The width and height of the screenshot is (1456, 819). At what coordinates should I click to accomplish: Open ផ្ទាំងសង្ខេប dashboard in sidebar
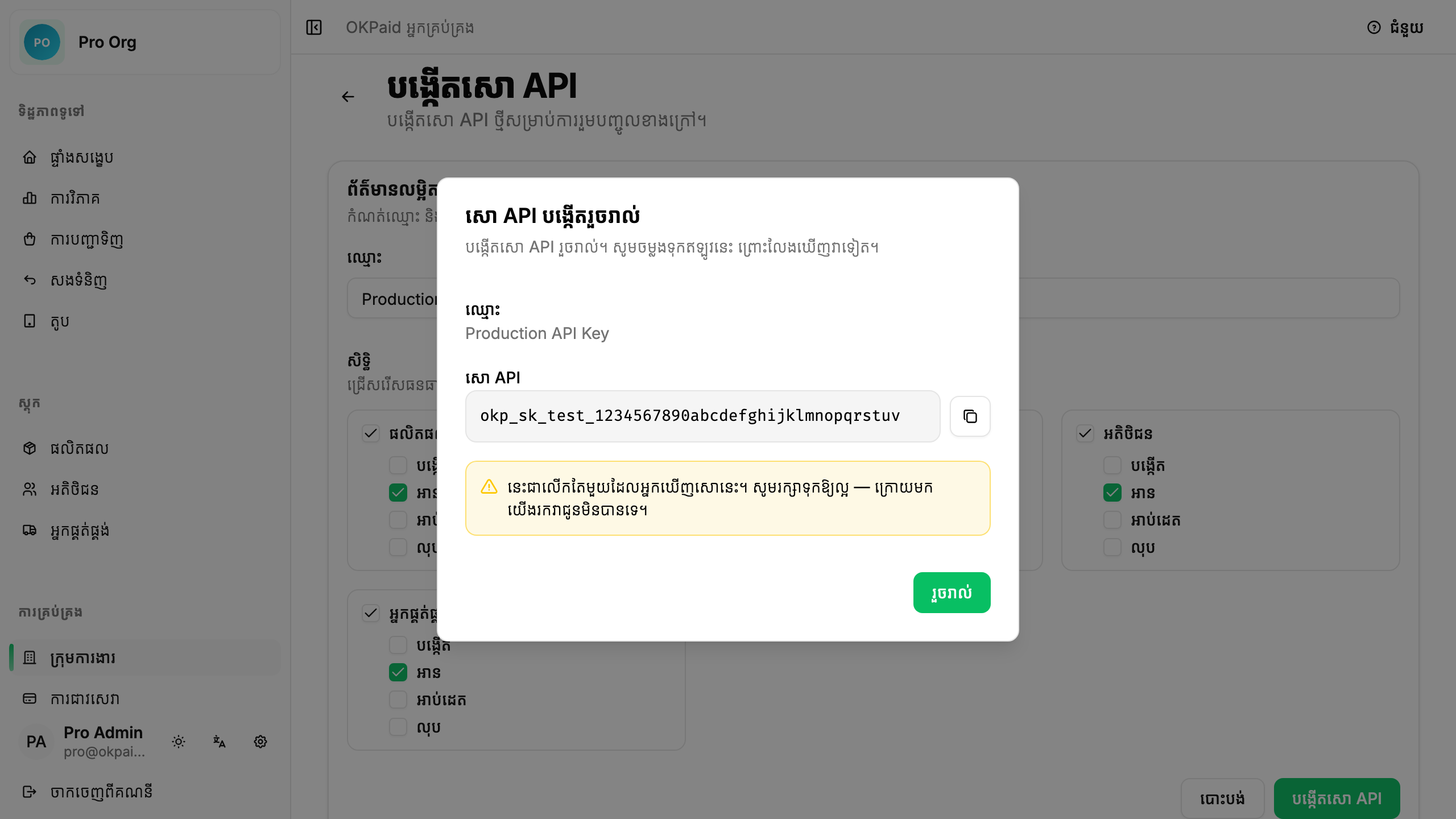(x=145, y=157)
